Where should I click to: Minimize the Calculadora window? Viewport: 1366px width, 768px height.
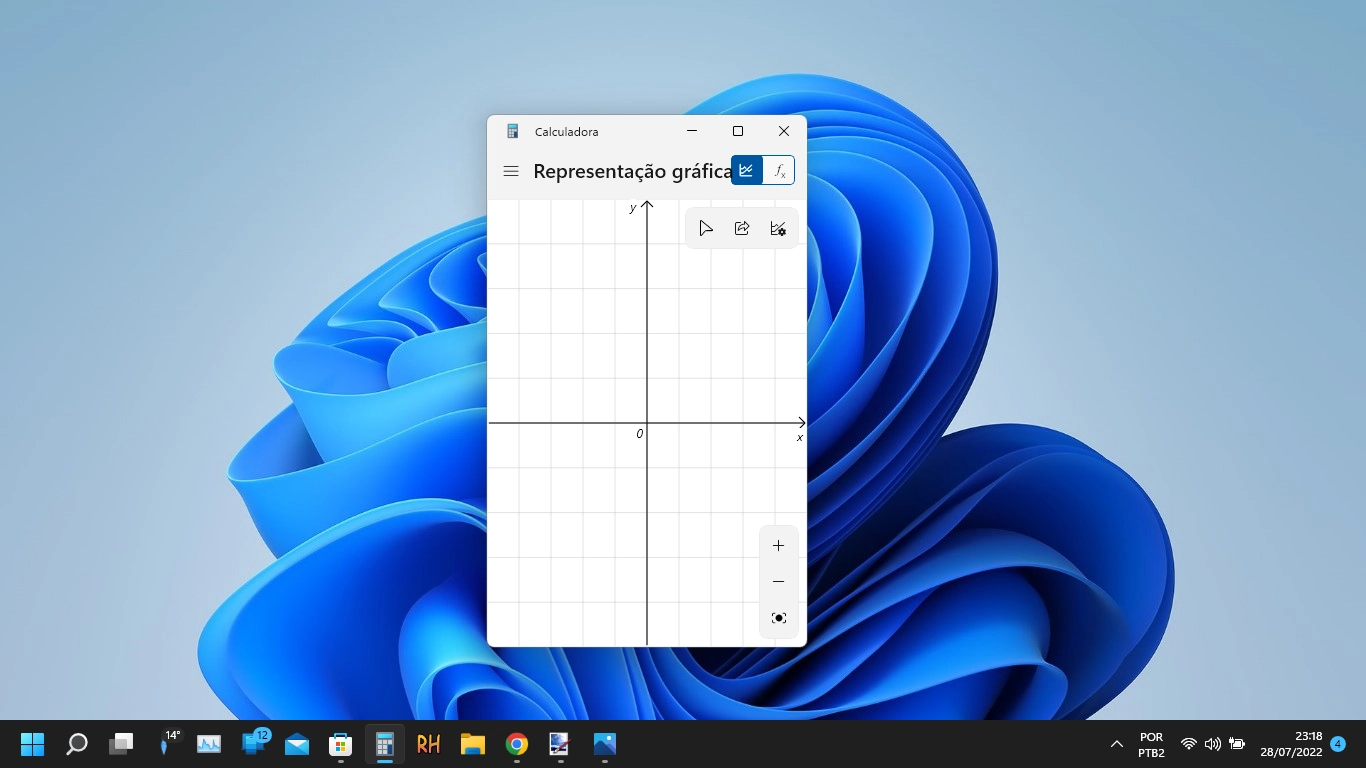(x=692, y=131)
